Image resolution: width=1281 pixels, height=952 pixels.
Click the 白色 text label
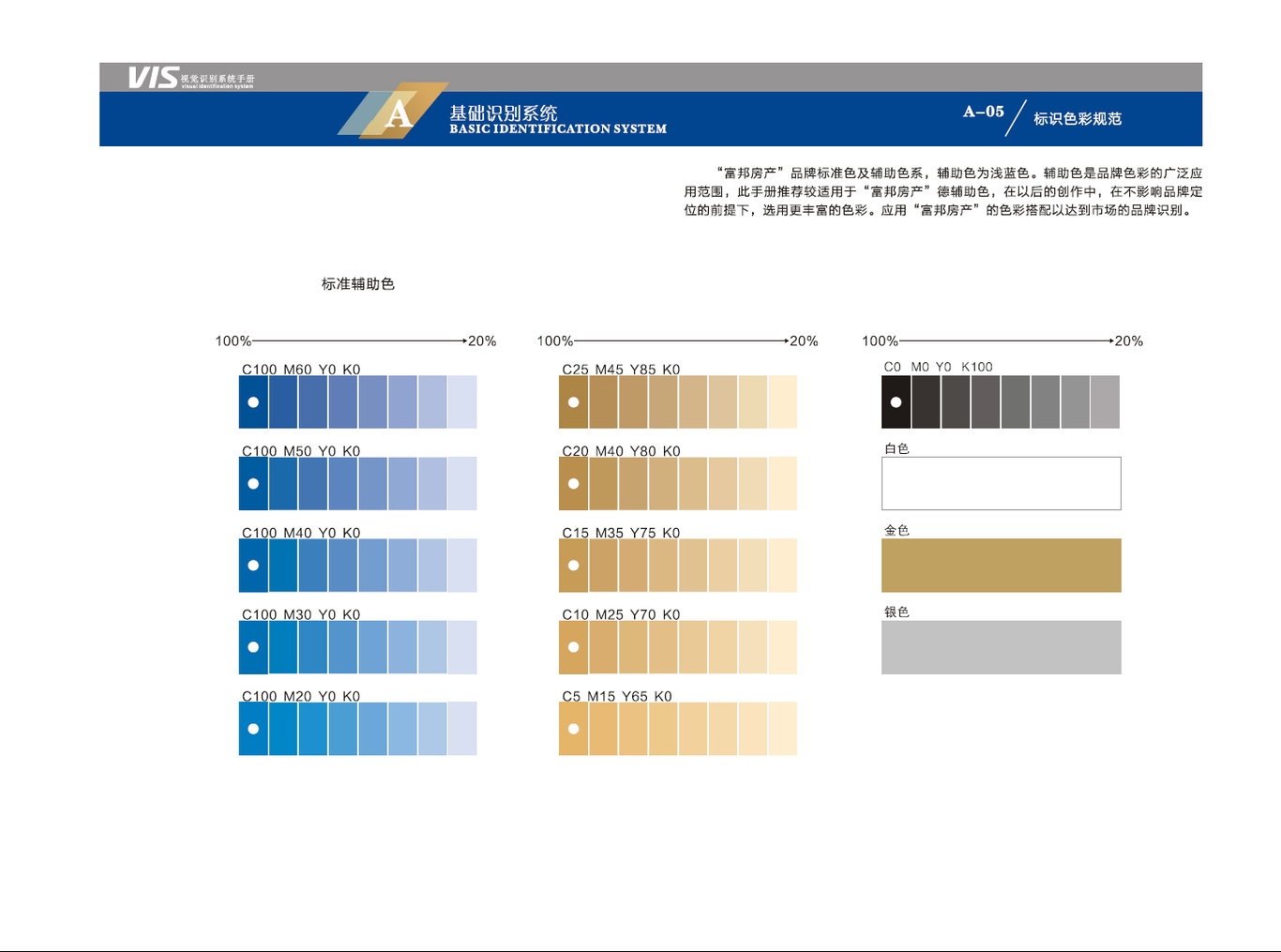pos(897,448)
